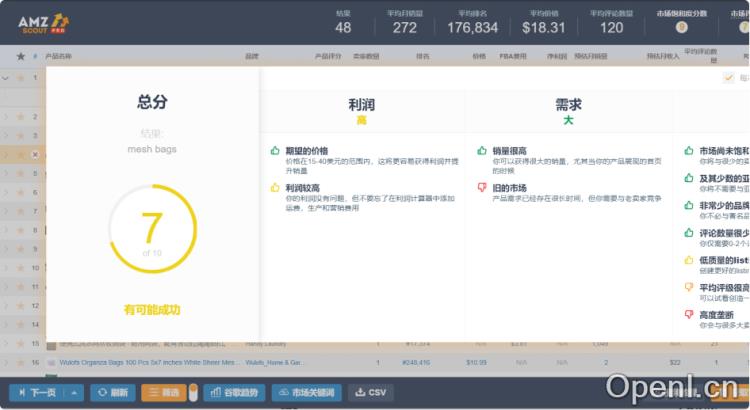Screen dimensions: 750x410
Task: Click the circular score gauge showing 7
Action: pyautogui.click(x=151, y=229)
